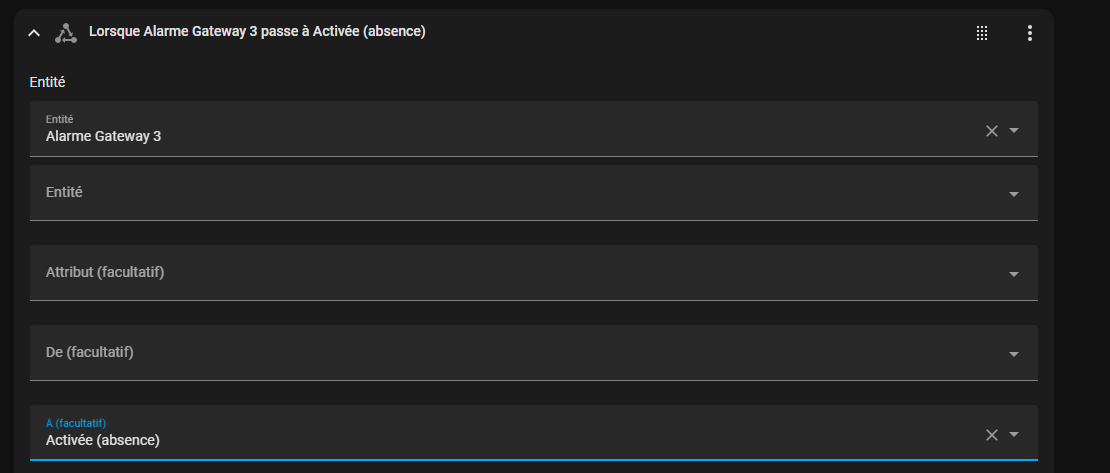The height and width of the screenshot is (473, 1110).
Task: Click the Activée (absence) field text
Action: coord(103,440)
